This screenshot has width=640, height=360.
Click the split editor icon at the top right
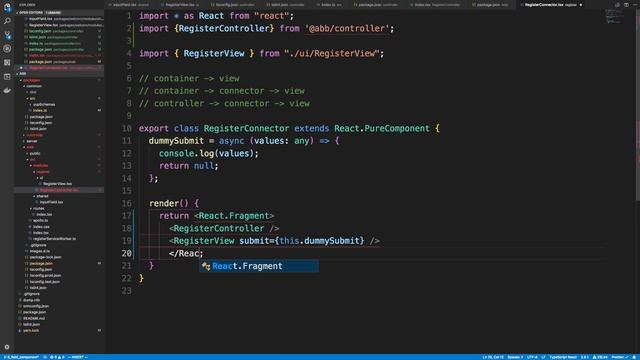coord(626,5)
